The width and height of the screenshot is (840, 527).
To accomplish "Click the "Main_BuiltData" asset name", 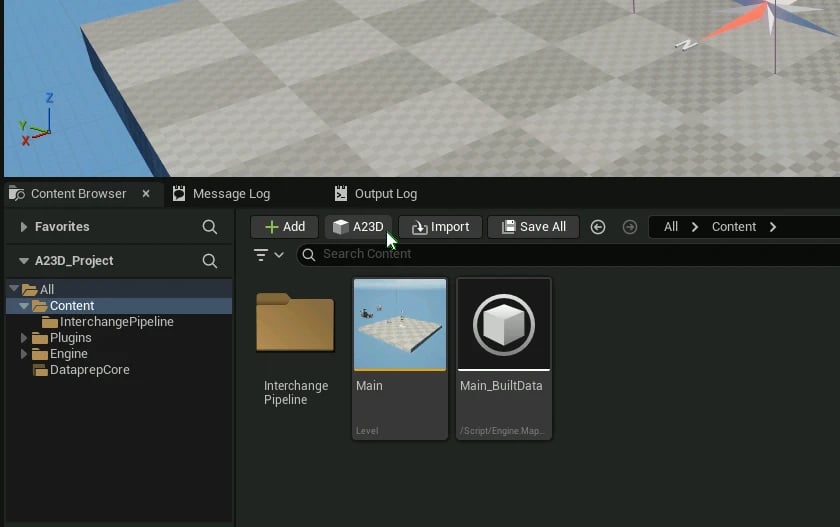I will pyautogui.click(x=501, y=386).
